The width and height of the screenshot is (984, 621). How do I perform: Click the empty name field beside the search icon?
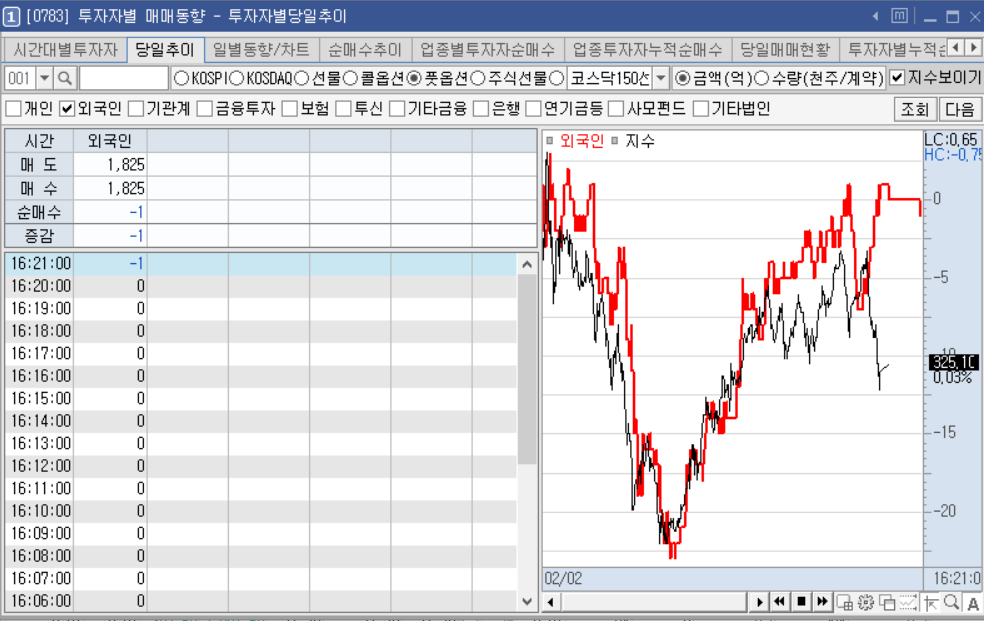[x=124, y=78]
